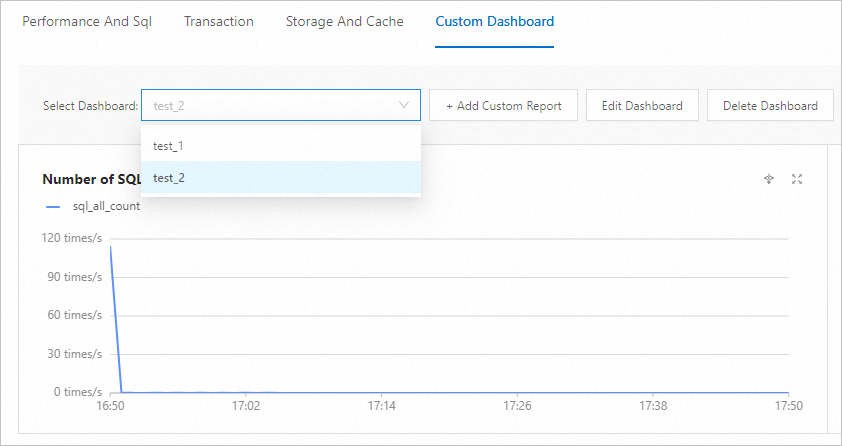Click the 17:14 time axis label

click(382, 407)
